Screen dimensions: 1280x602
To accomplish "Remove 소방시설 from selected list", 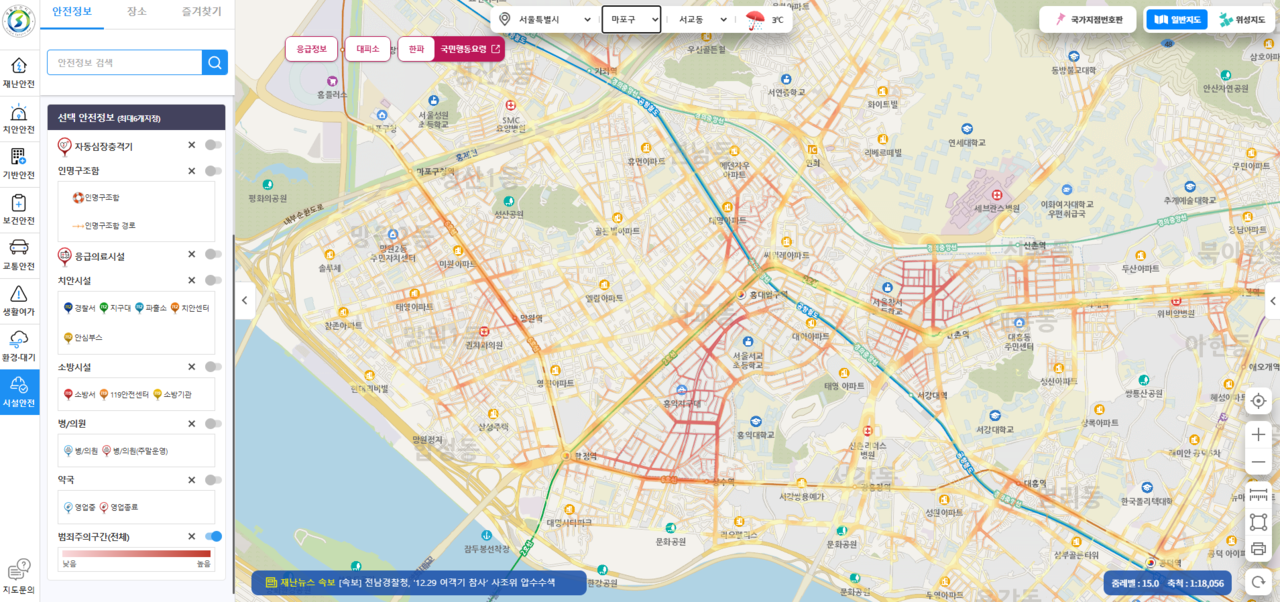I will pos(192,367).
